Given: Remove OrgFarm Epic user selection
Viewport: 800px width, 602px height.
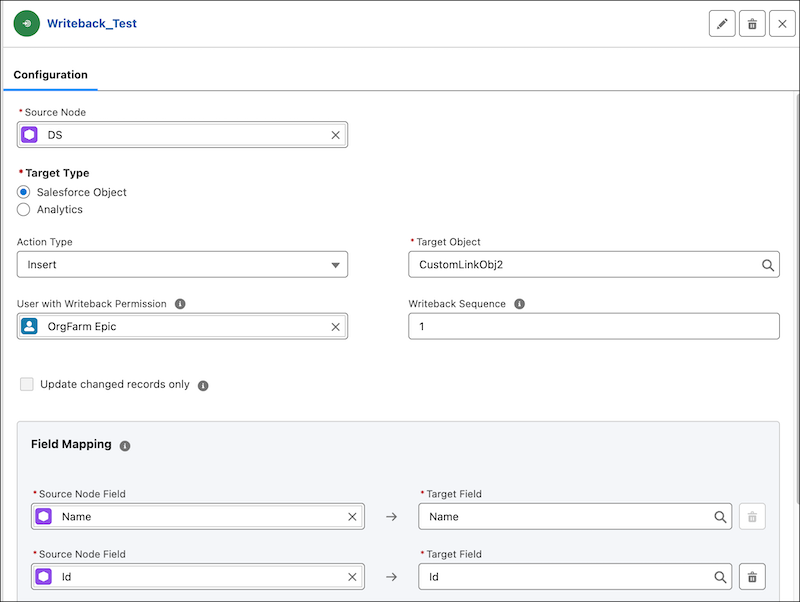Looking at the screenshot, I should coord(335,327).
